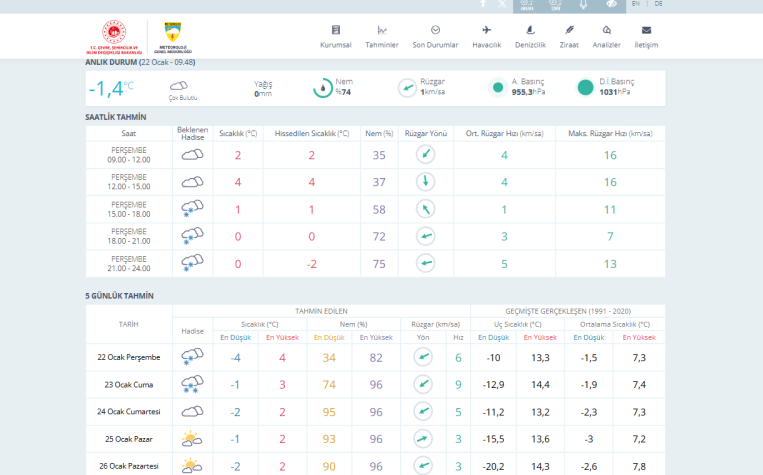
Task: Switch language to DE
Action: (x=658, y=4)
